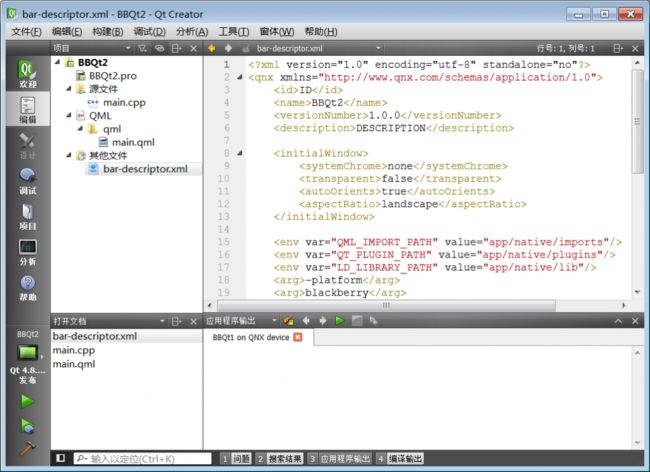The height and width of the screenshot is (472, 650).
Task: Start debugging with the debug run icon
Action: click(27, 426)
